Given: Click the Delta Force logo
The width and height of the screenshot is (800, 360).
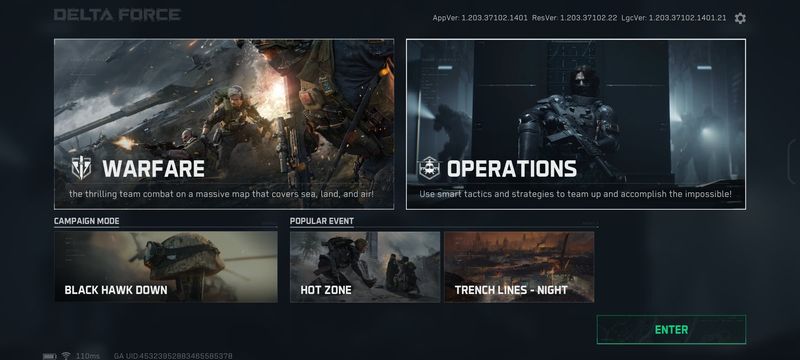Looking at the screenshot, I should (117, 15).
